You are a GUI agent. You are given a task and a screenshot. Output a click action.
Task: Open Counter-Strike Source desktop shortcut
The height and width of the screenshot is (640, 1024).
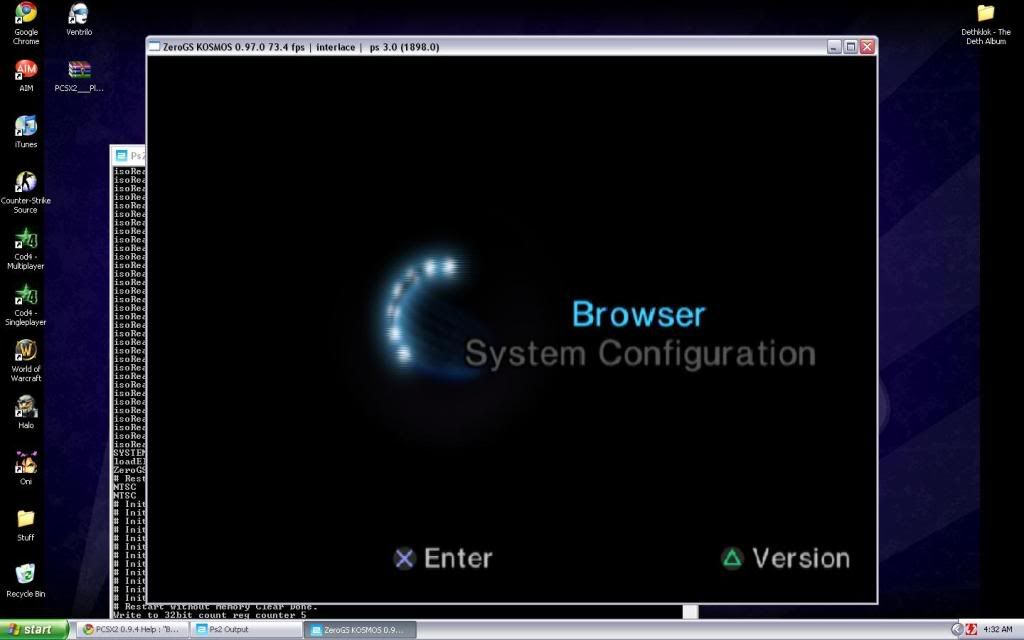(26, 192)
